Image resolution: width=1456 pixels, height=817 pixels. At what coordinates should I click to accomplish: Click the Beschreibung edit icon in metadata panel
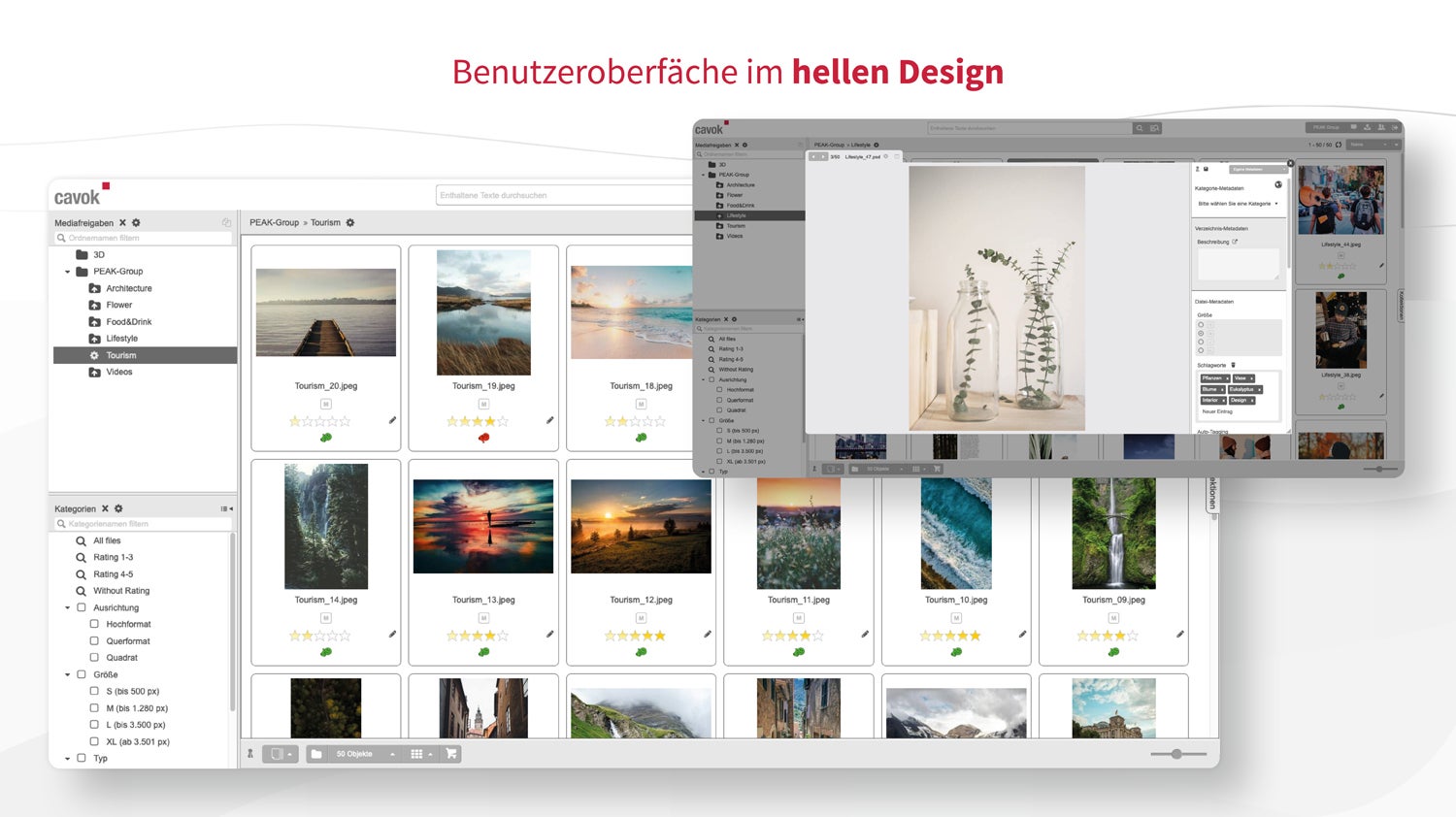tap(1235, 242)
